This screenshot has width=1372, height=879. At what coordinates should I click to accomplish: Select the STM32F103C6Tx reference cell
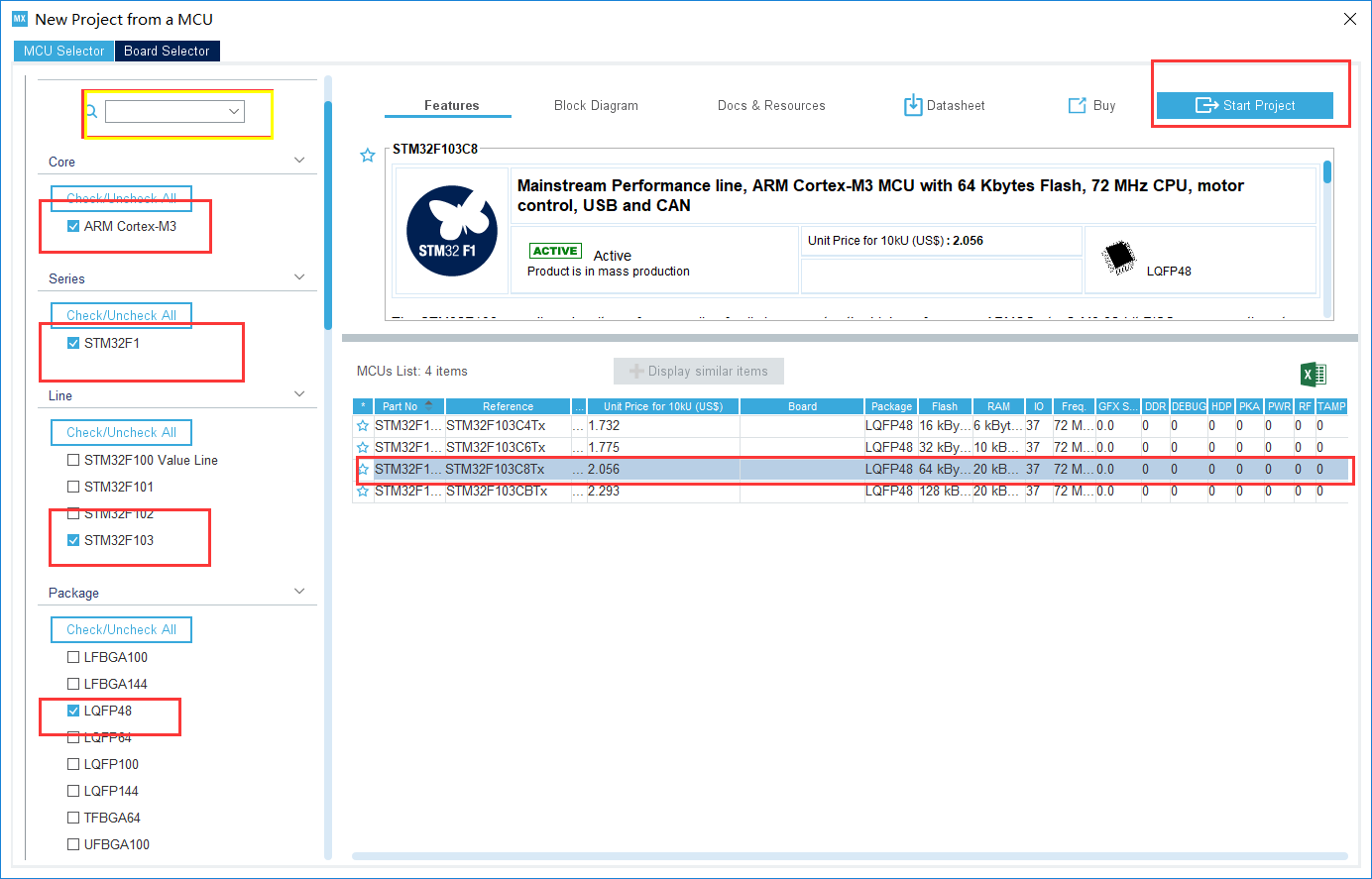coord(509,448)
